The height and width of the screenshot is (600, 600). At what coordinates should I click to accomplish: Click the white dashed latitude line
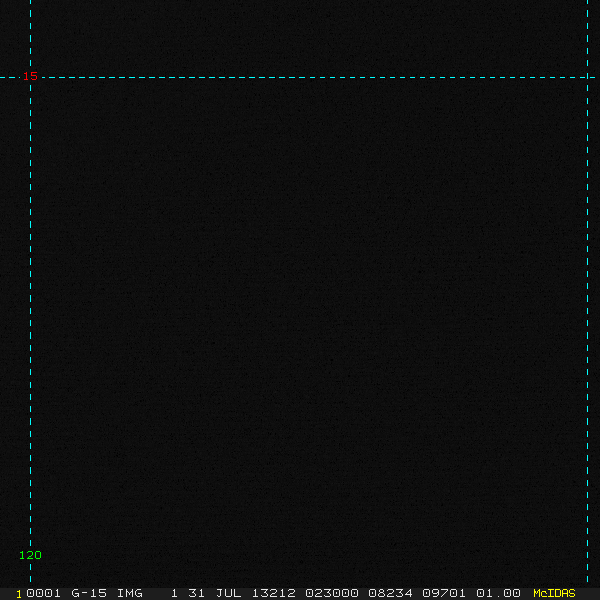tap(300, 77)
